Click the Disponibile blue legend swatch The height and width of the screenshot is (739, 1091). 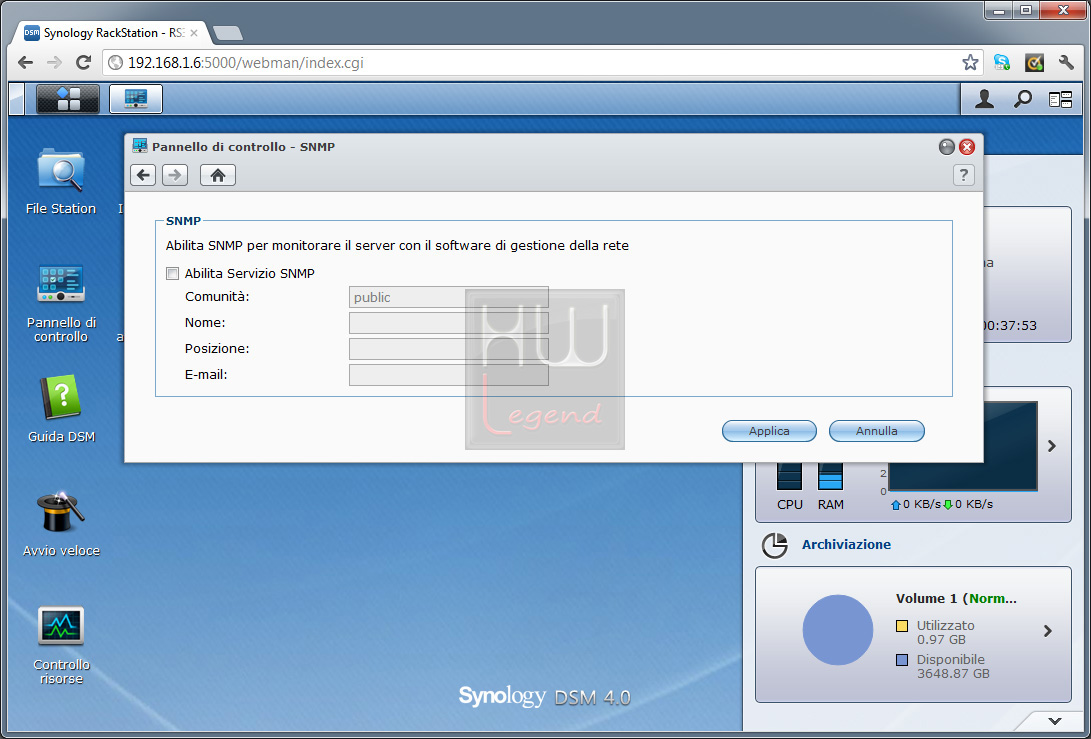pos(902,660)
